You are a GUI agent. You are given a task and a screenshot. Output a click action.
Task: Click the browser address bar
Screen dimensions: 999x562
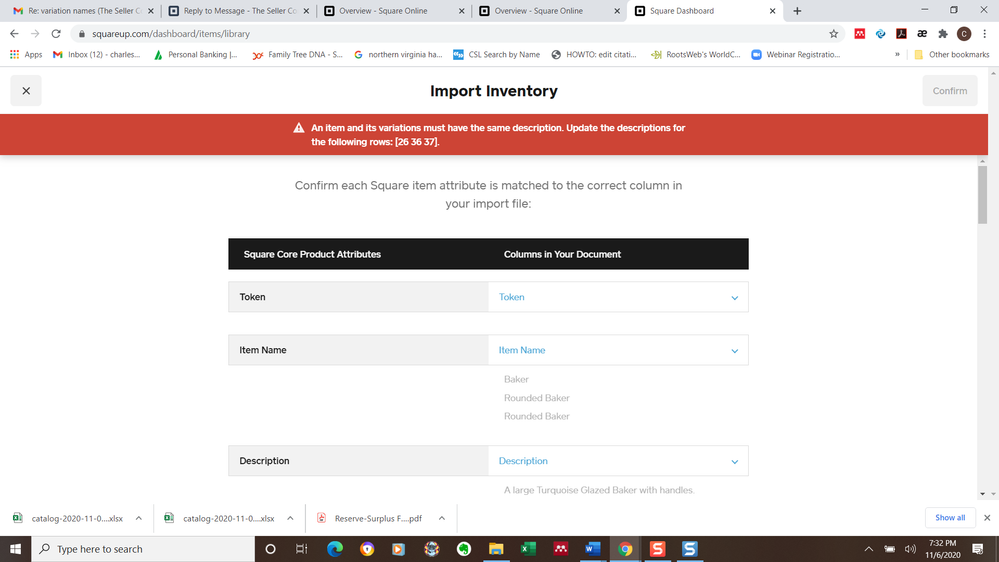click(x=450, y=33)
